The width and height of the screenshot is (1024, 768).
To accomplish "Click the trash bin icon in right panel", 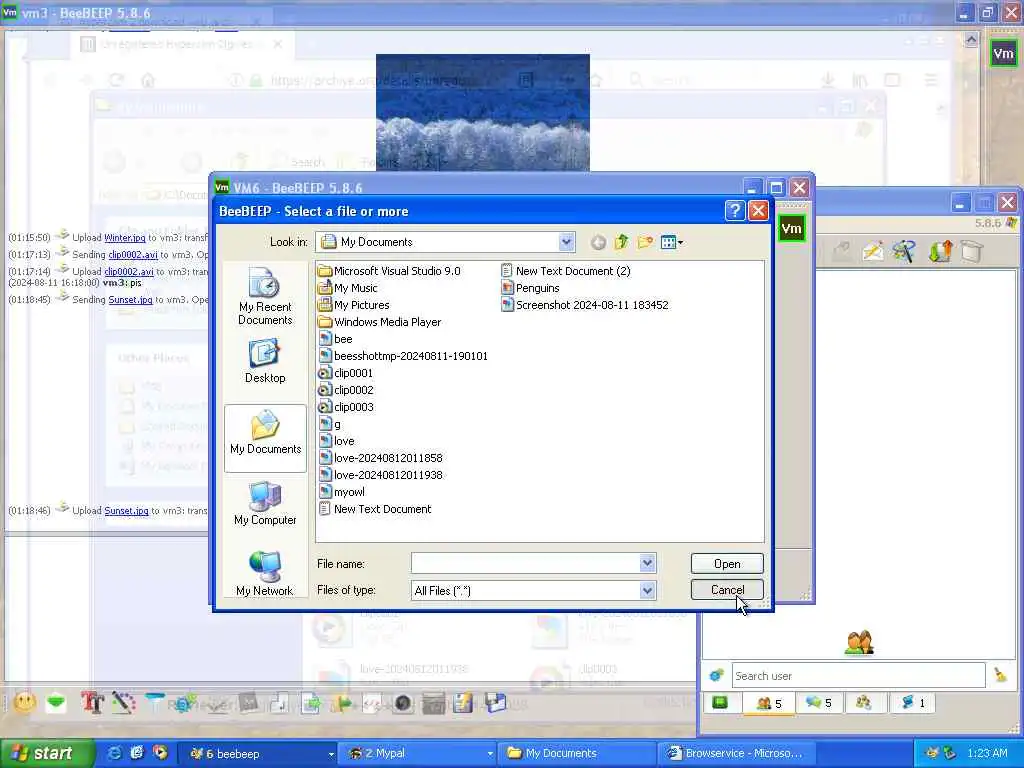I will (x=972, y=251).
